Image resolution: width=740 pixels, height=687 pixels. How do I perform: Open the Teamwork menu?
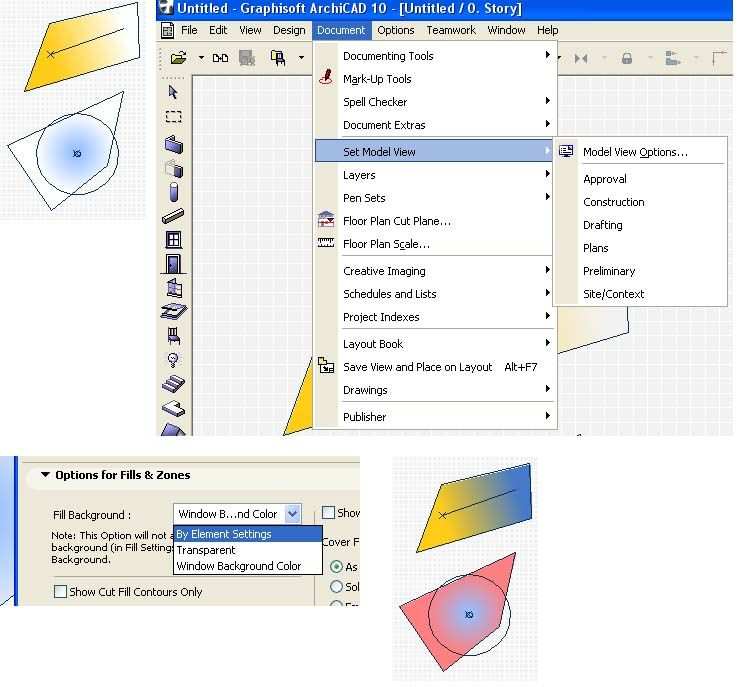[x=451, y=31]
